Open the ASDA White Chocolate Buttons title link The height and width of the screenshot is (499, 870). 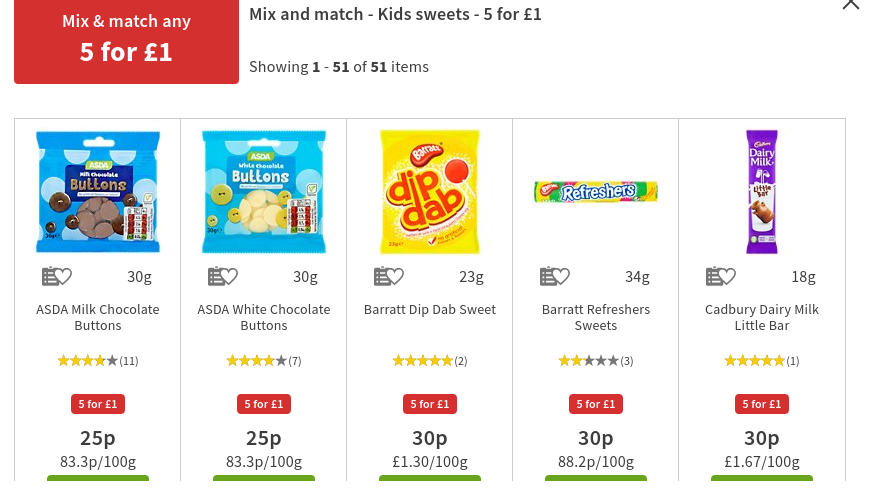point(264,317)
